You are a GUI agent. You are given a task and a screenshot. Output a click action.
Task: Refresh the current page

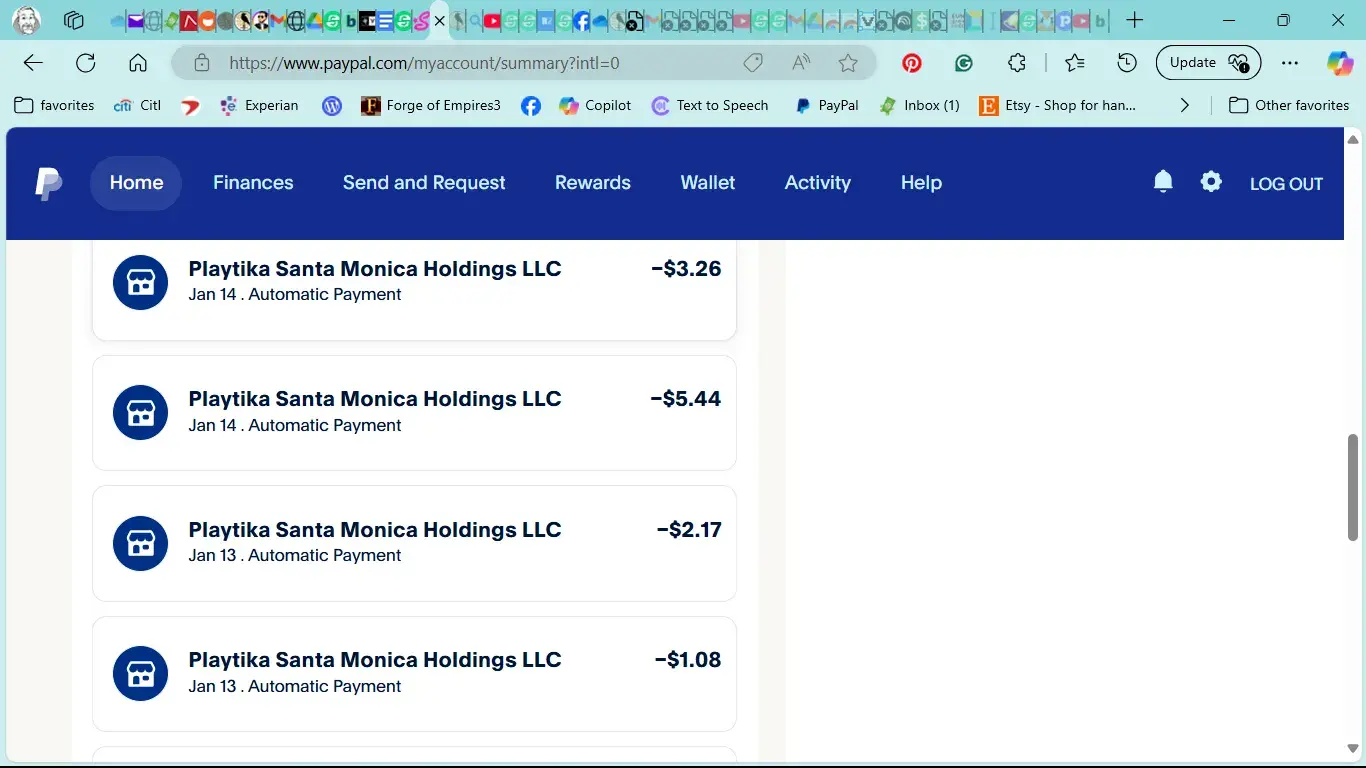point(86,63)
